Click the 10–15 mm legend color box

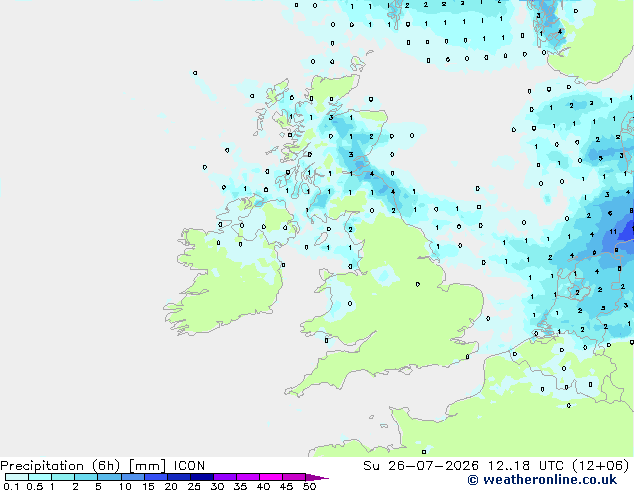(132, 477)
